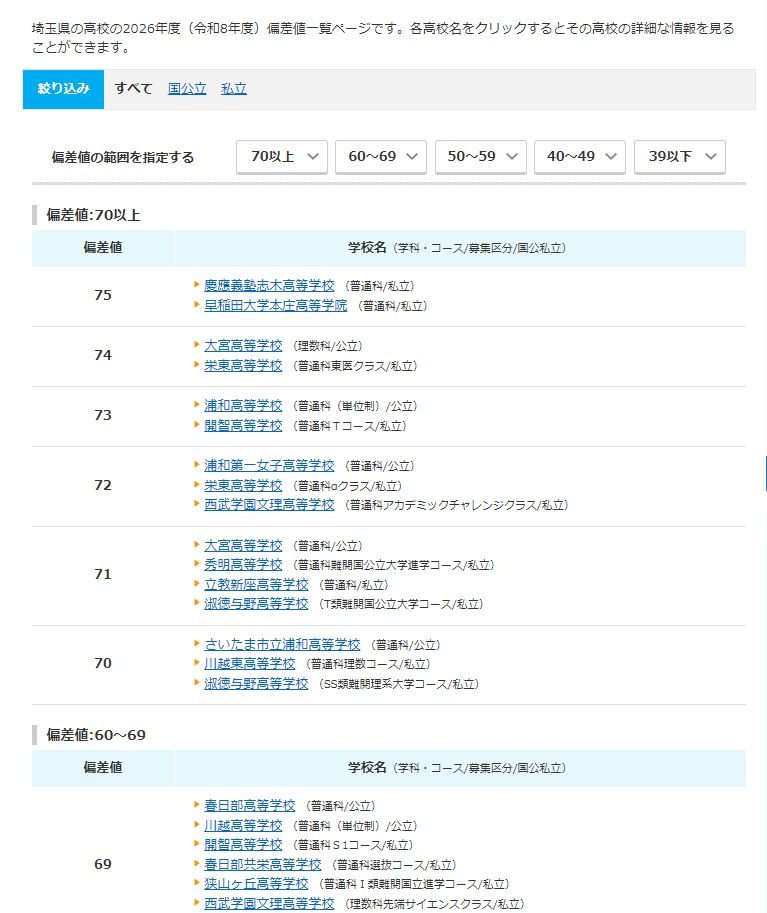Click the 偏差値 69 cell
The height and width of the screenshot is (913, 767).
103,865
